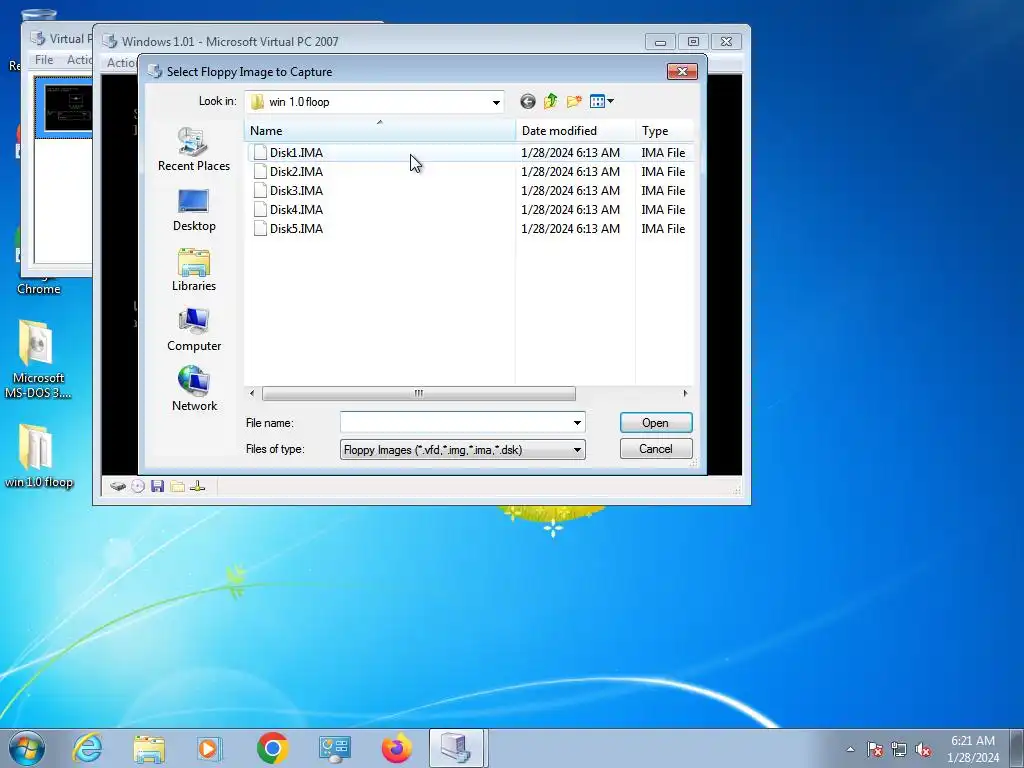Open the Windows Start menu
Screen dimensions: 1024x768
pos(27,748)
